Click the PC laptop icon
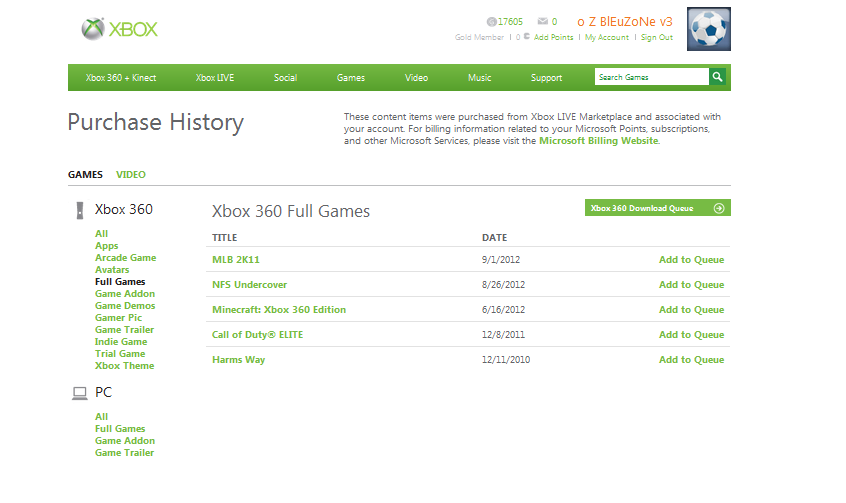 [80, 393]
